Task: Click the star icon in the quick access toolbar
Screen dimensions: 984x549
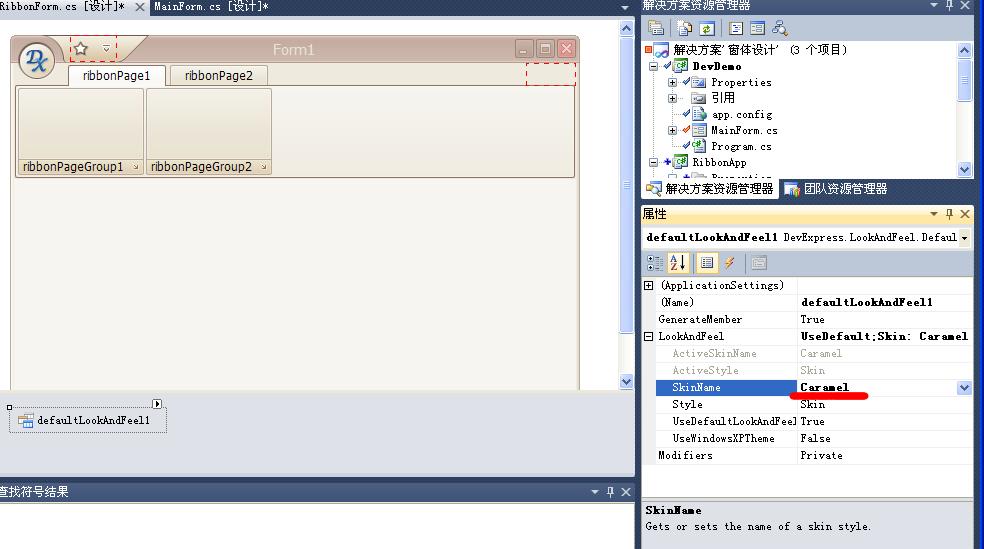Action: tap(81, 48)
